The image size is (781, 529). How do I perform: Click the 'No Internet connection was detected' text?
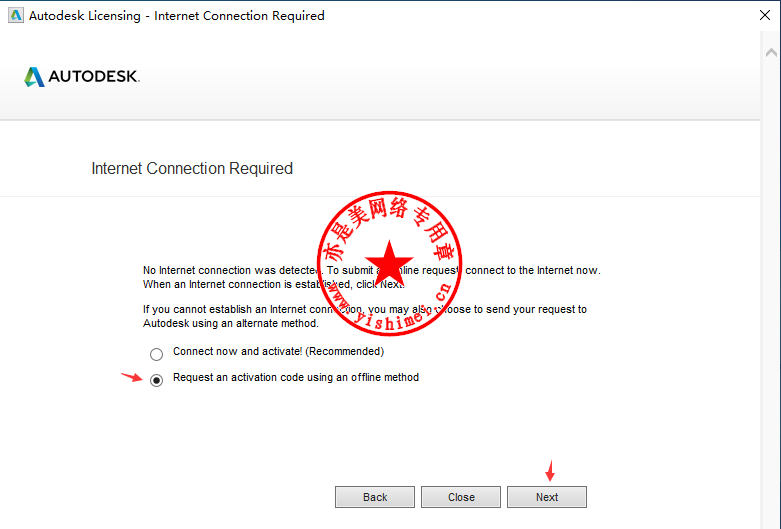[x=232, y=270]
